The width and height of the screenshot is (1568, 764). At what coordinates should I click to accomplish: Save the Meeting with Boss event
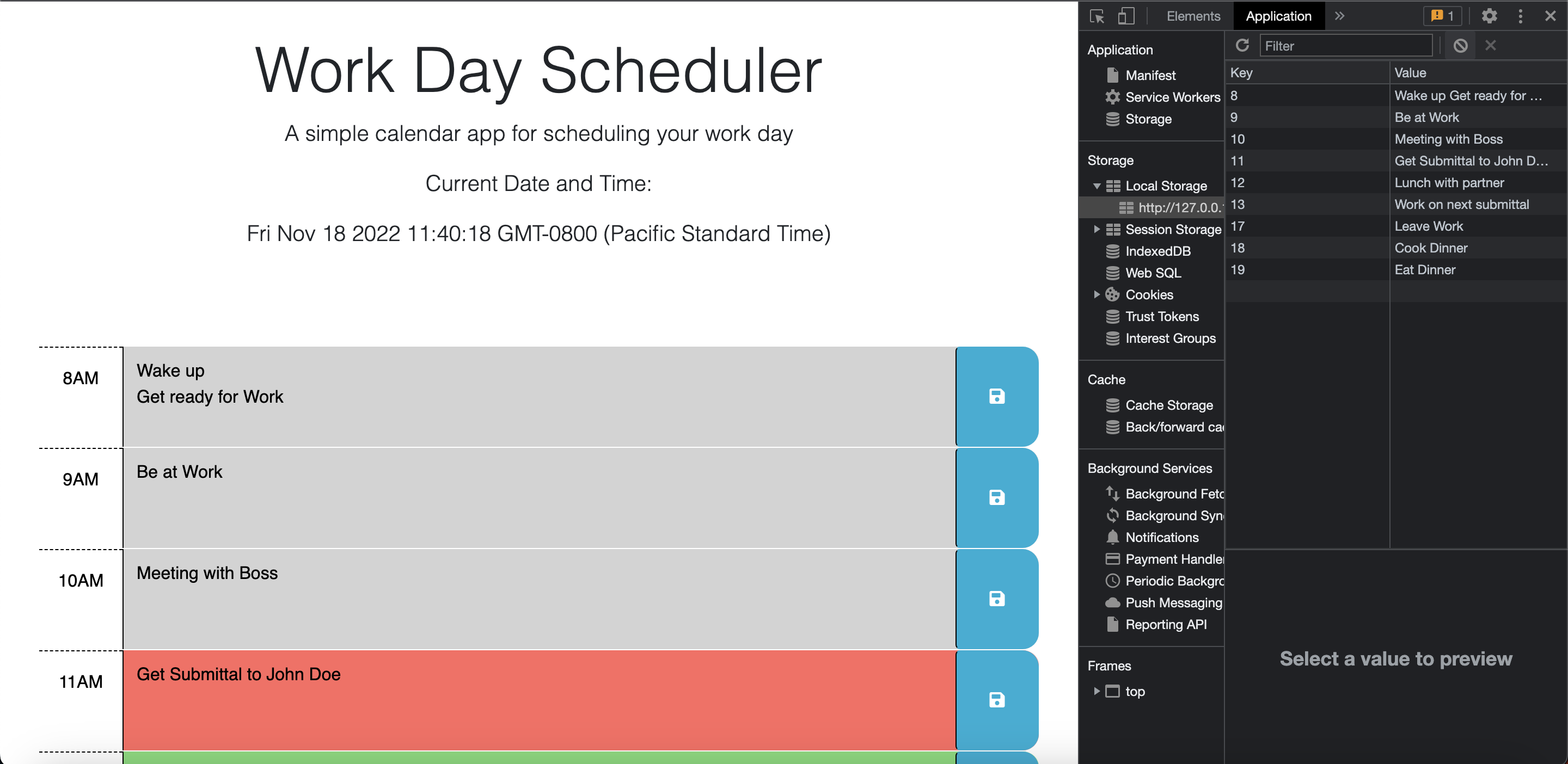coord(996,599)
